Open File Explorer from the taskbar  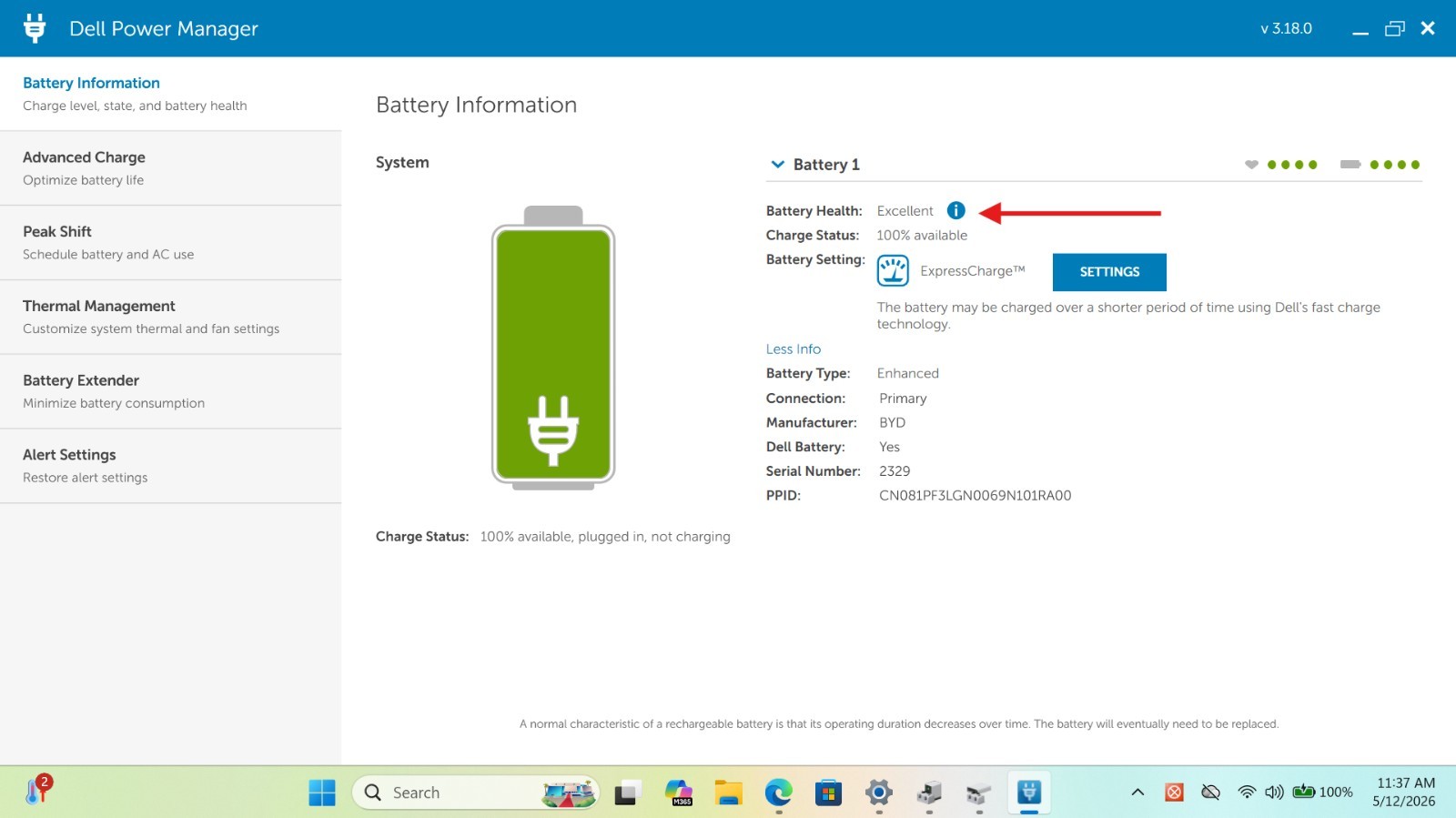click(728, 793)
